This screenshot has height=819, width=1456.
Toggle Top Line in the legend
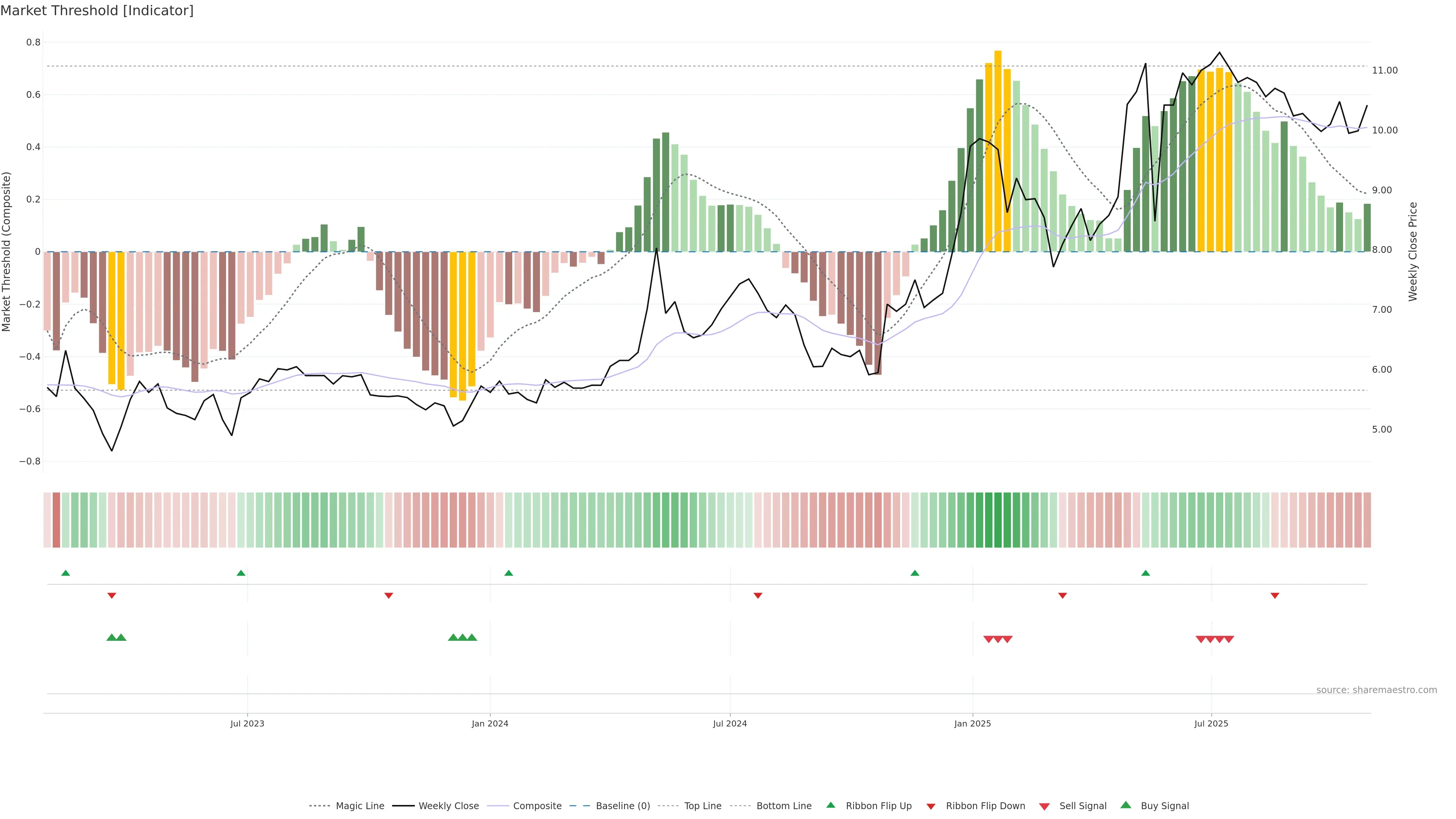click(703, 806)
